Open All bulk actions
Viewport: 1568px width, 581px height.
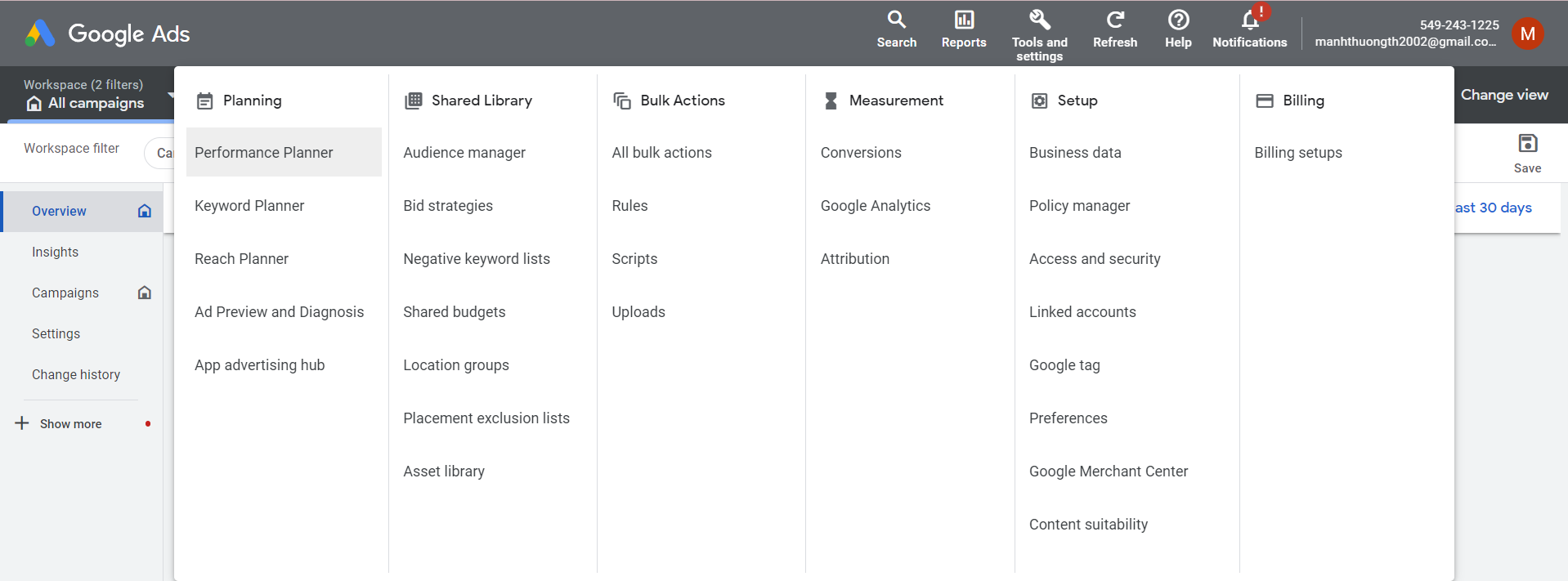(x=661, y=153)
